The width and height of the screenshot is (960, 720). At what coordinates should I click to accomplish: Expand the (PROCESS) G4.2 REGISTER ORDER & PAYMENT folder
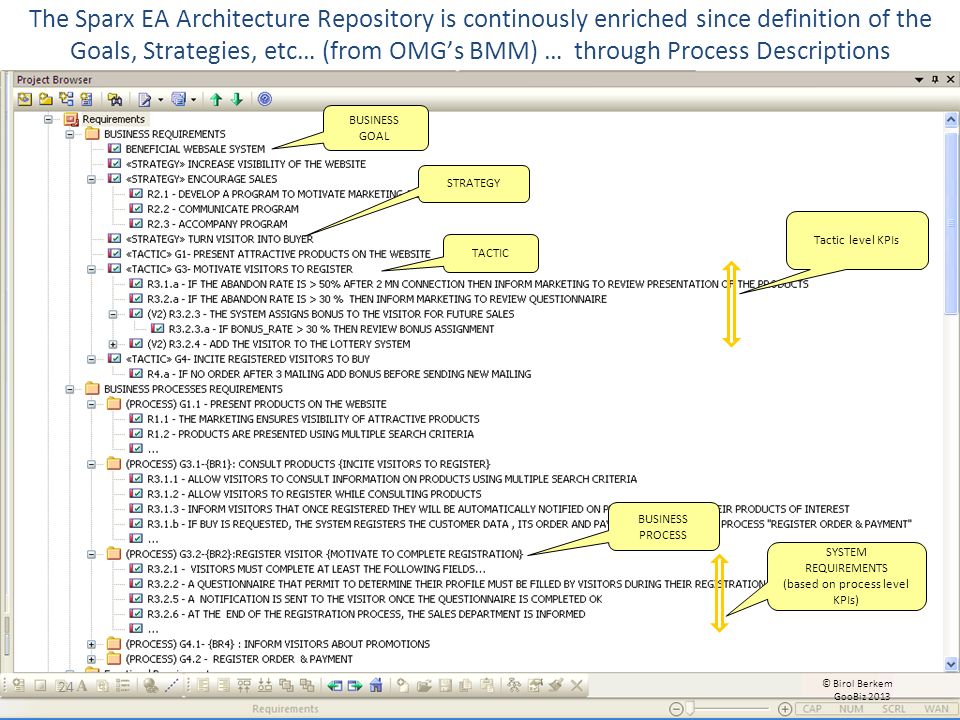tap(91, 659)
